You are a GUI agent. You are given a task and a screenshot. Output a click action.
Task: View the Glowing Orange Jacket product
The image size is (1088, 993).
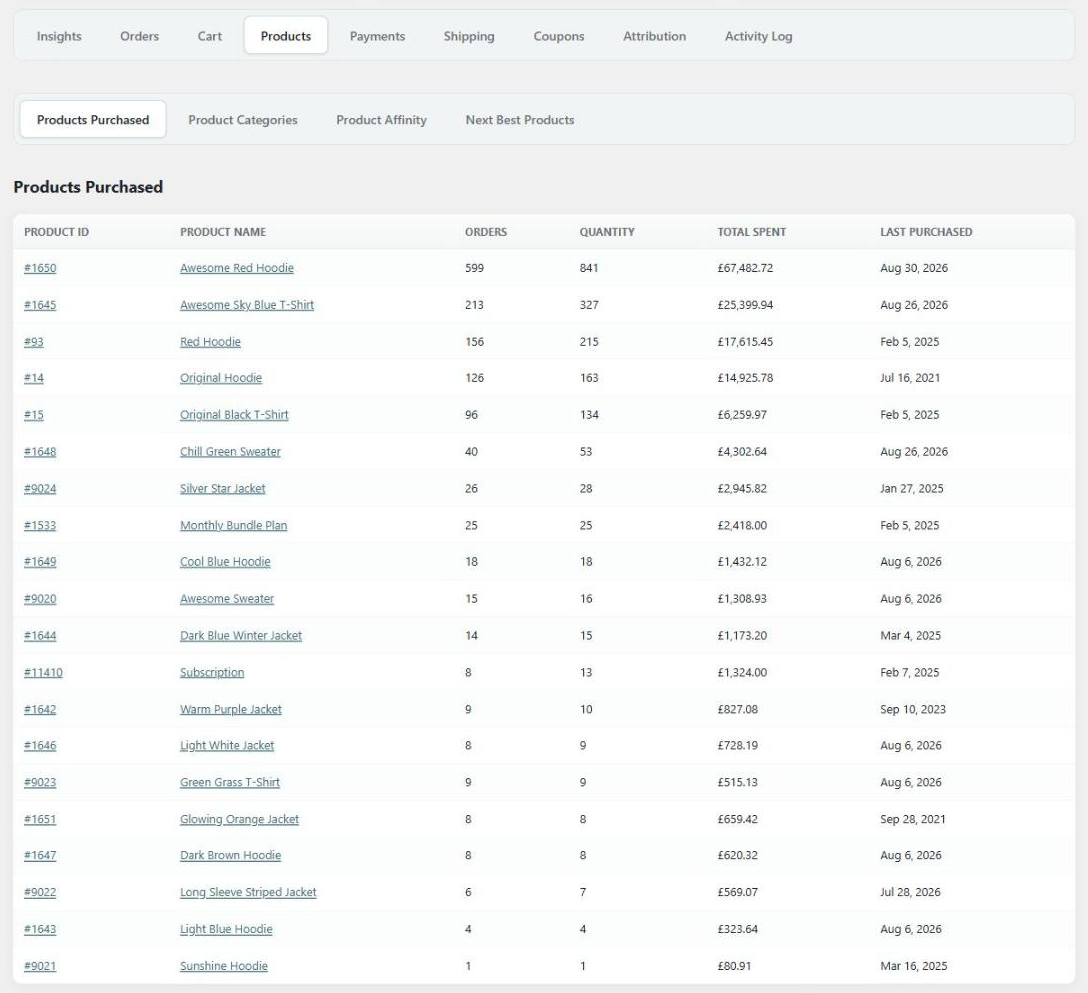(x=239, y=819)
